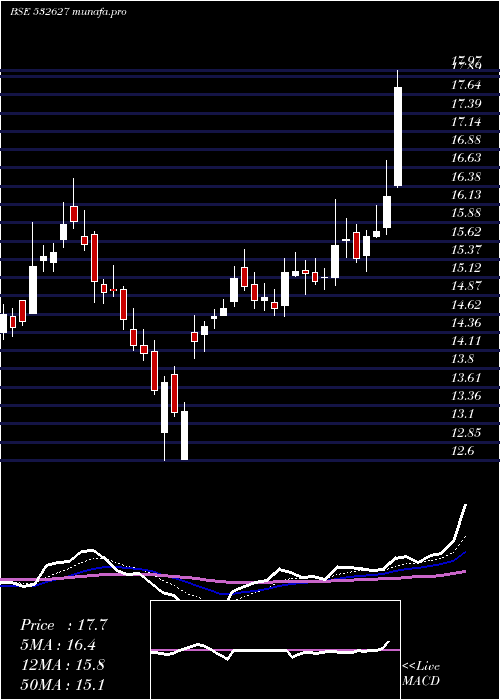Select the 13.1 price level label
The height and width of the screenshot is (700, 500).
462,414
